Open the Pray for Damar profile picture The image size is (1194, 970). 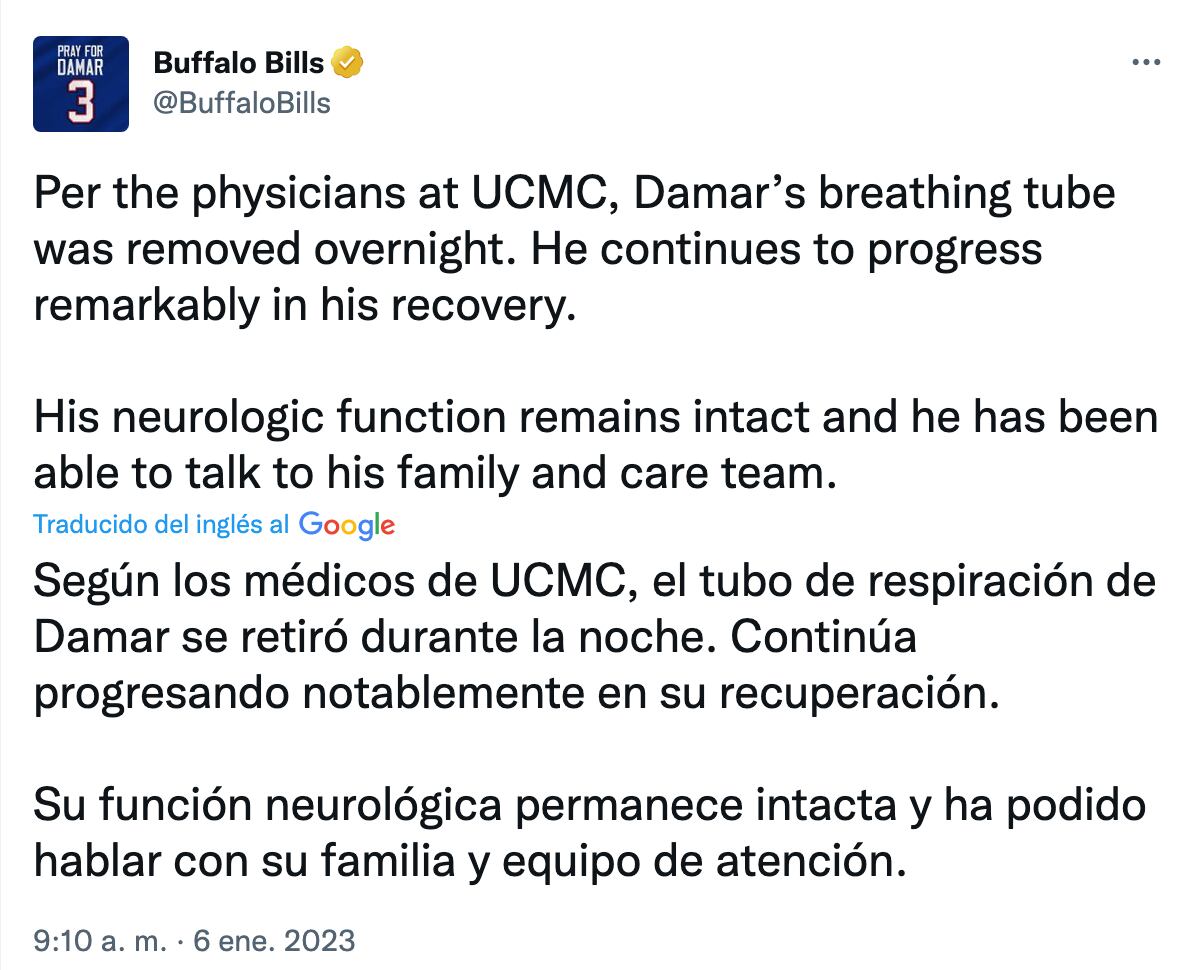[x=81, y=84]
